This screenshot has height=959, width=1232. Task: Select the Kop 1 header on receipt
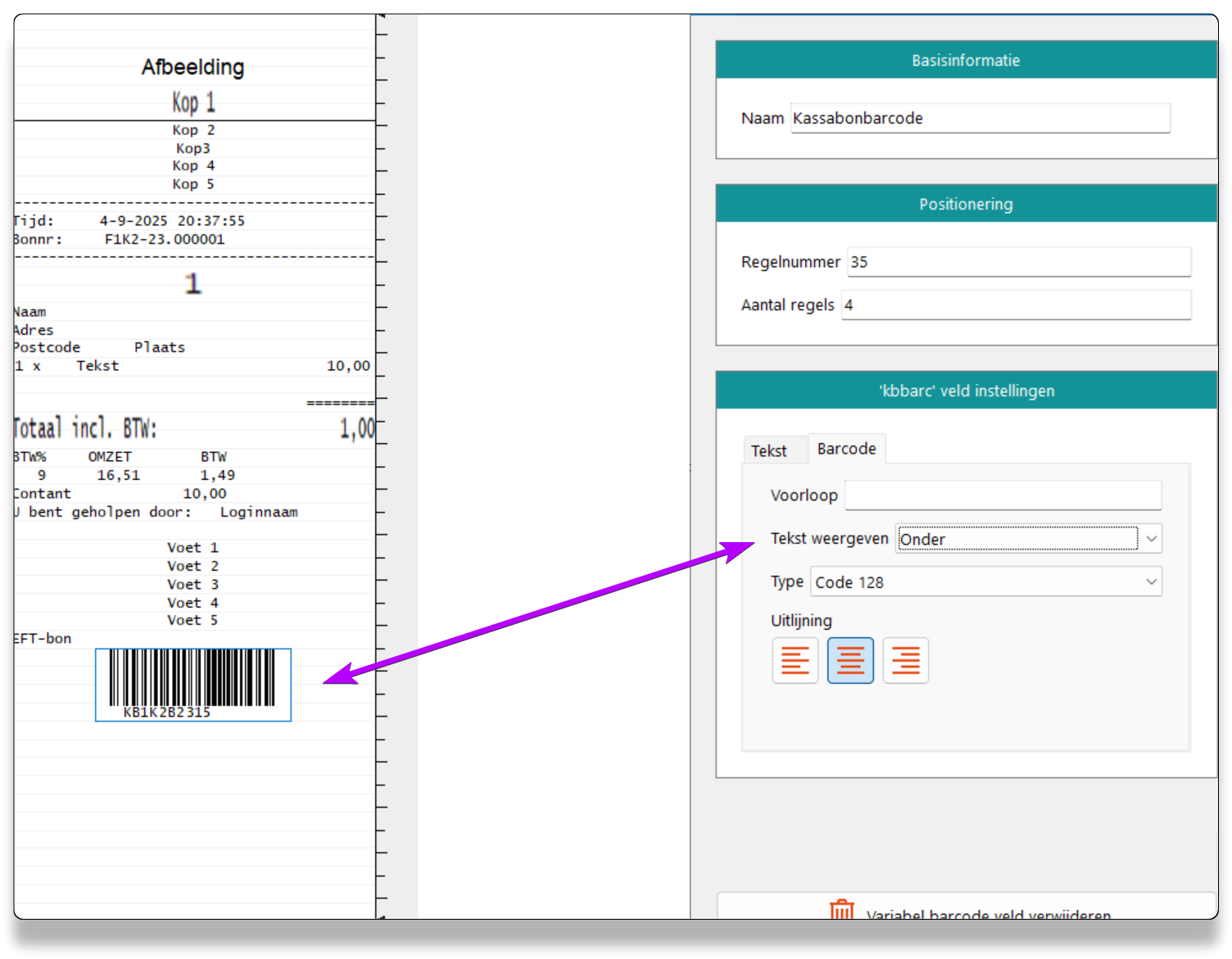point(193,102)
